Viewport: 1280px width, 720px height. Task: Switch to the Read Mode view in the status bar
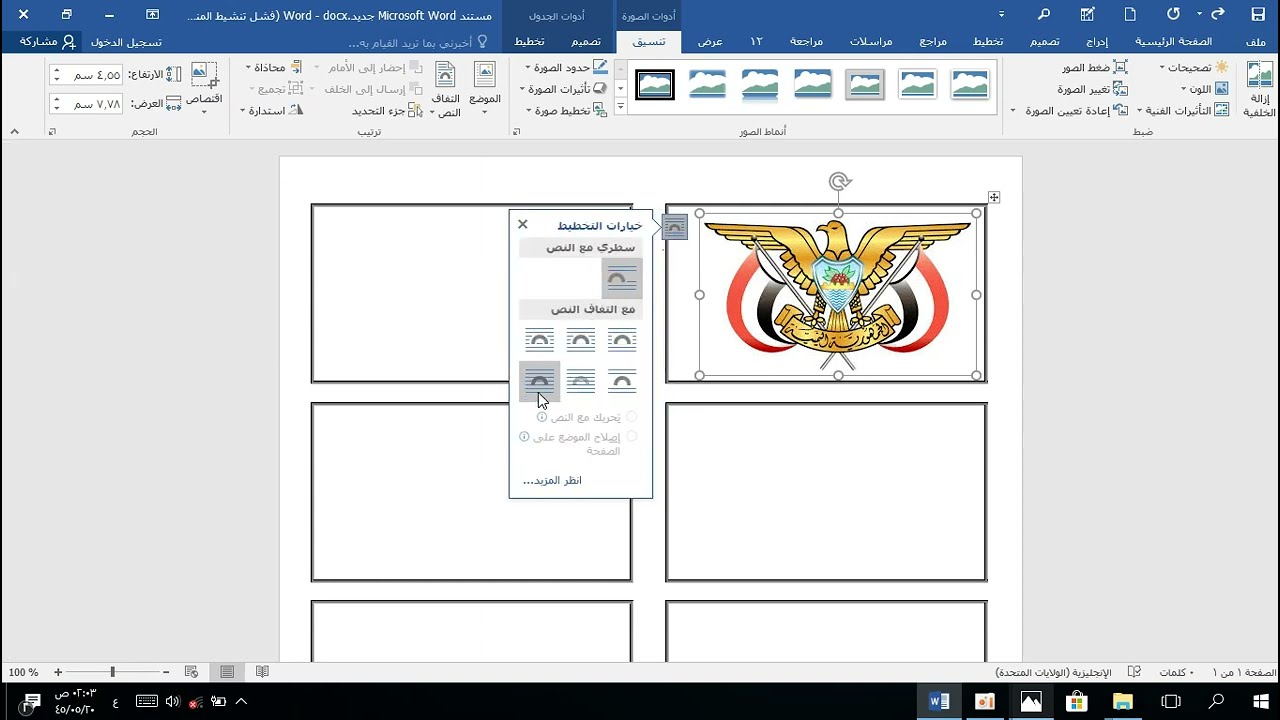262,672
